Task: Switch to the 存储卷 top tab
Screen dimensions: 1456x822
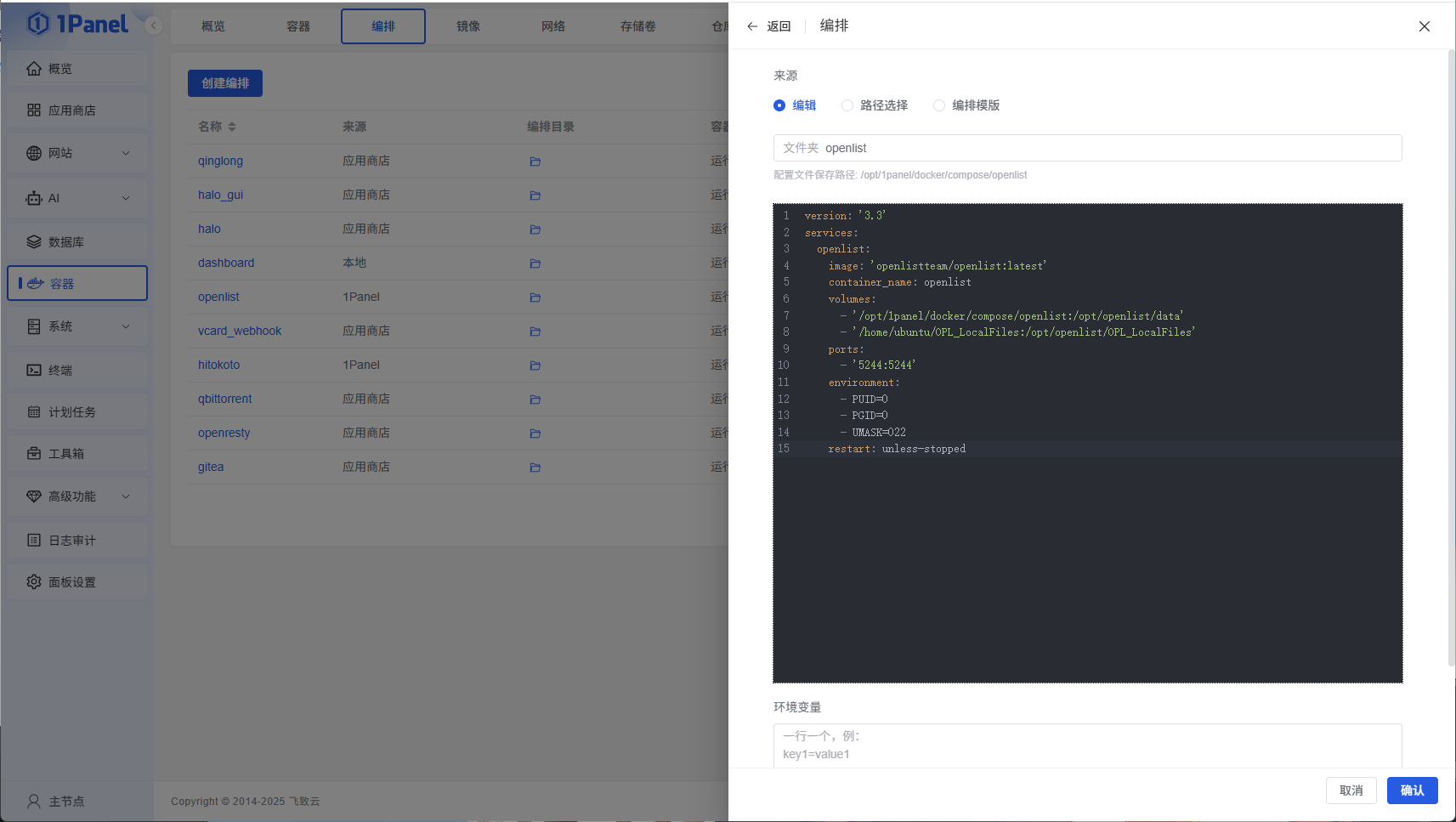Action: point(638,26)
